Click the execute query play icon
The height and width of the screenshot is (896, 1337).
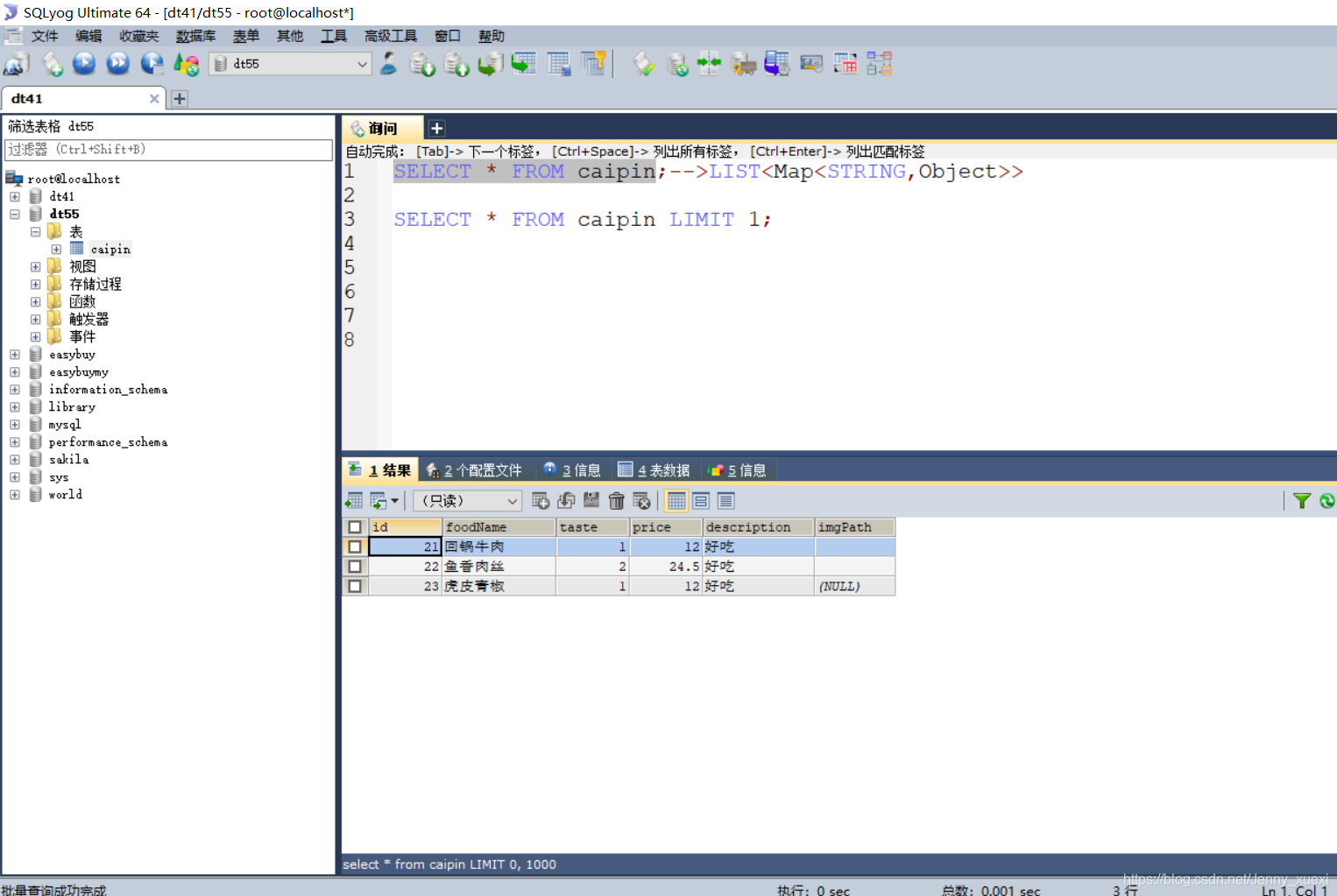pos(84,64)
